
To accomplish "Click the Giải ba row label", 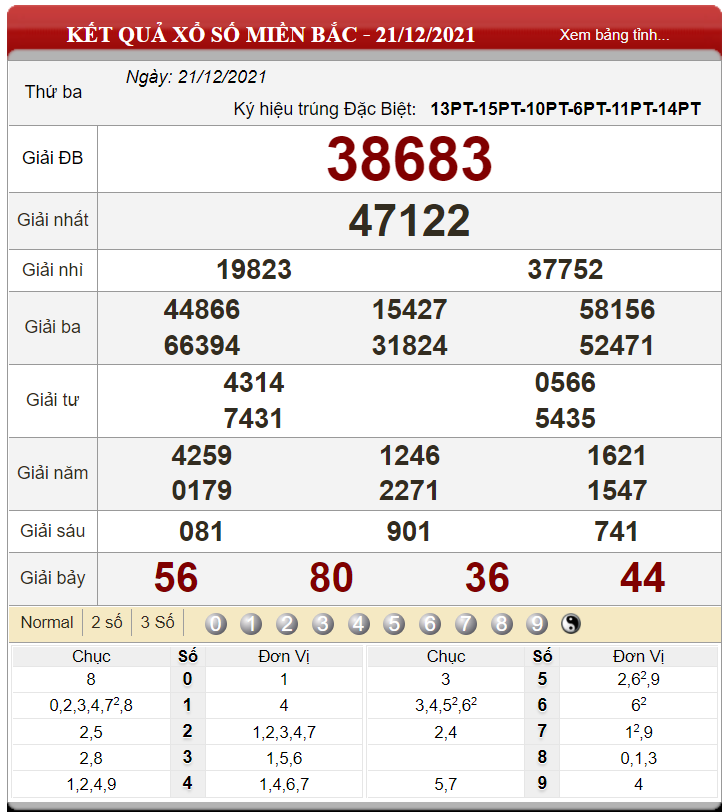I will (x=53, y=327).
